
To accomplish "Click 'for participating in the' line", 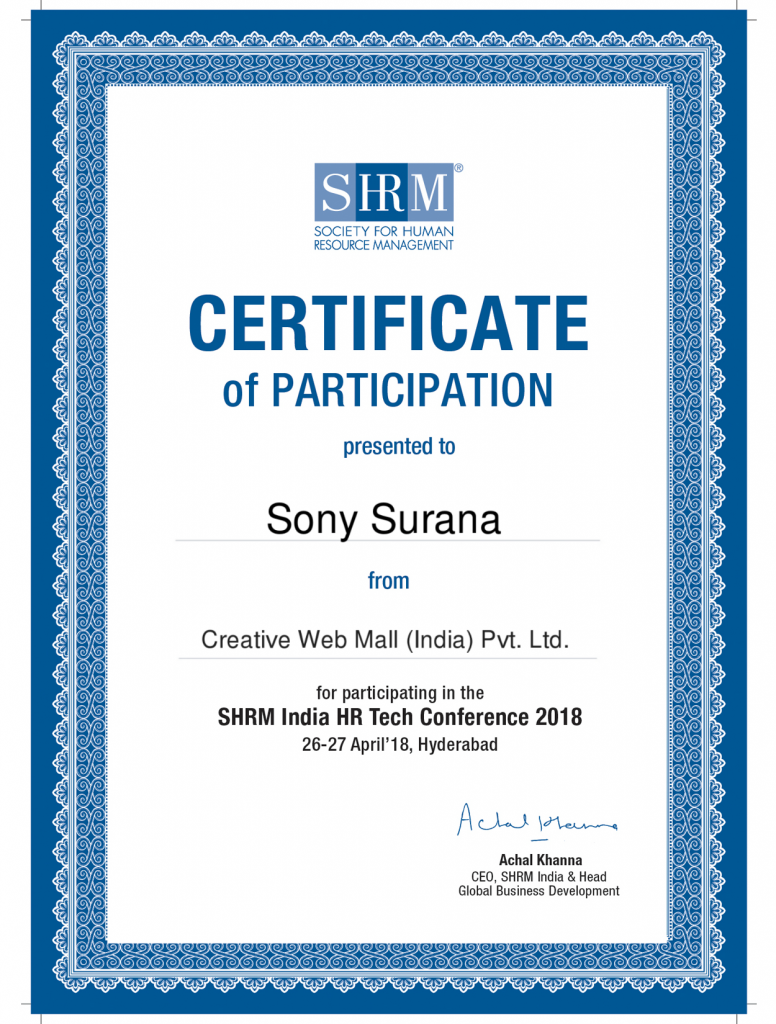I will [x=400, y=693].
